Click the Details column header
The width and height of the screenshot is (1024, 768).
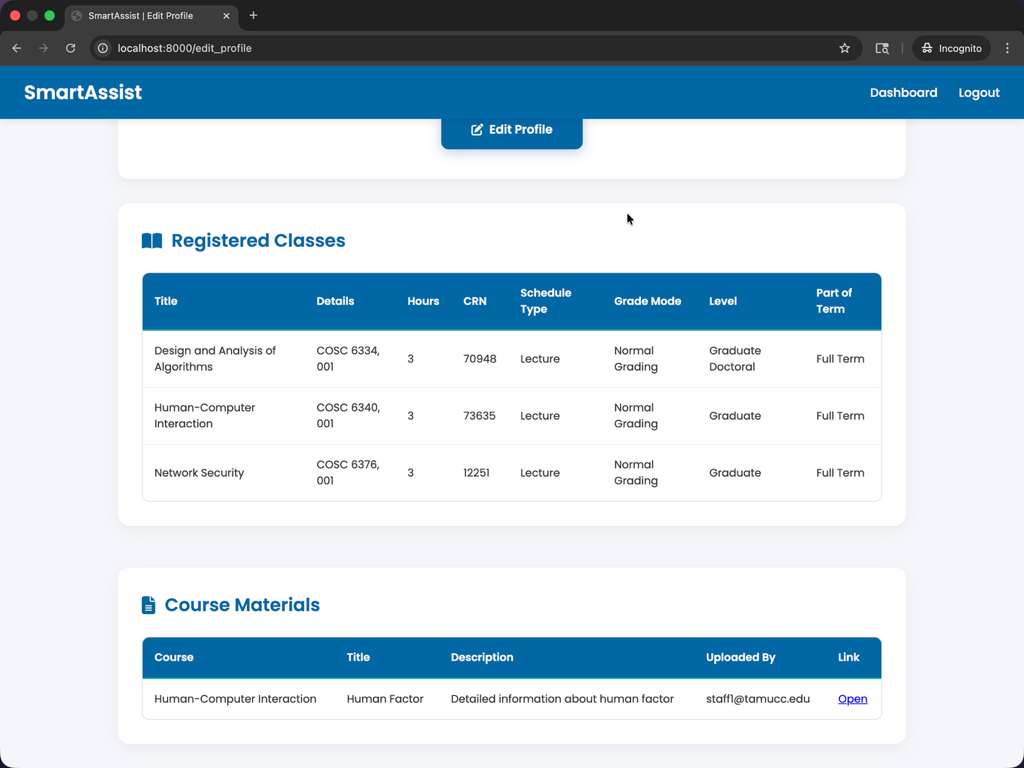point(335,301)
